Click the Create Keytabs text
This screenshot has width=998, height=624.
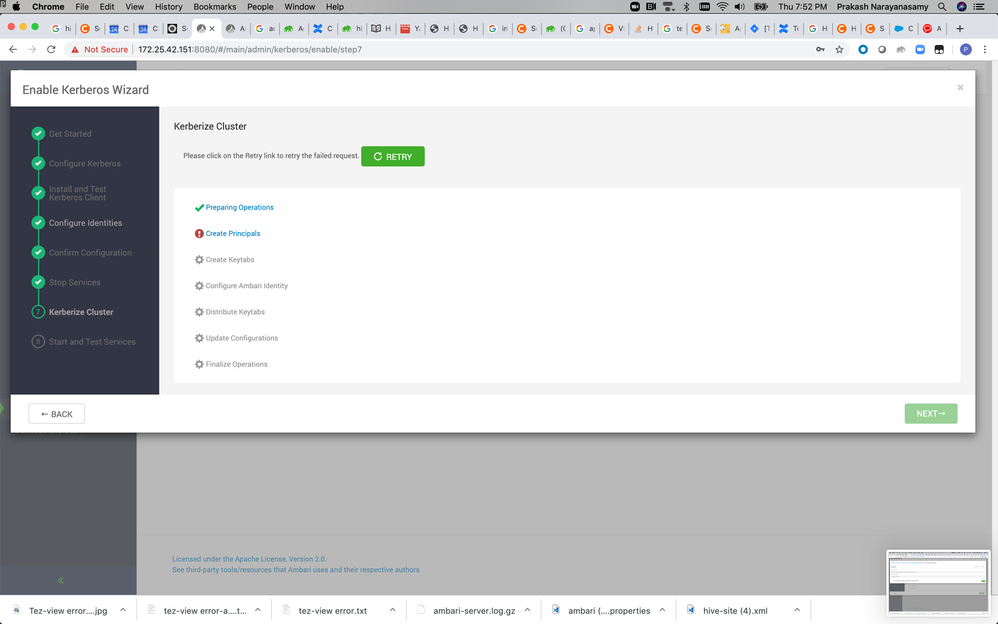pos(230,260)
